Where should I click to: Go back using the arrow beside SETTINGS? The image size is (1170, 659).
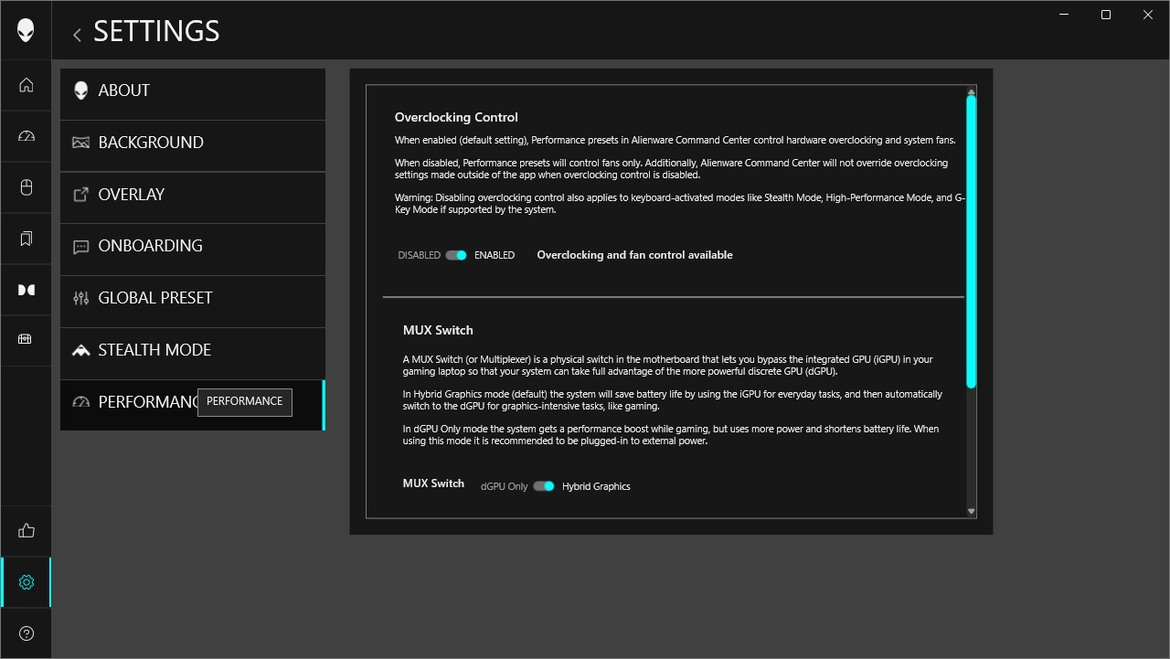[77, 34]
